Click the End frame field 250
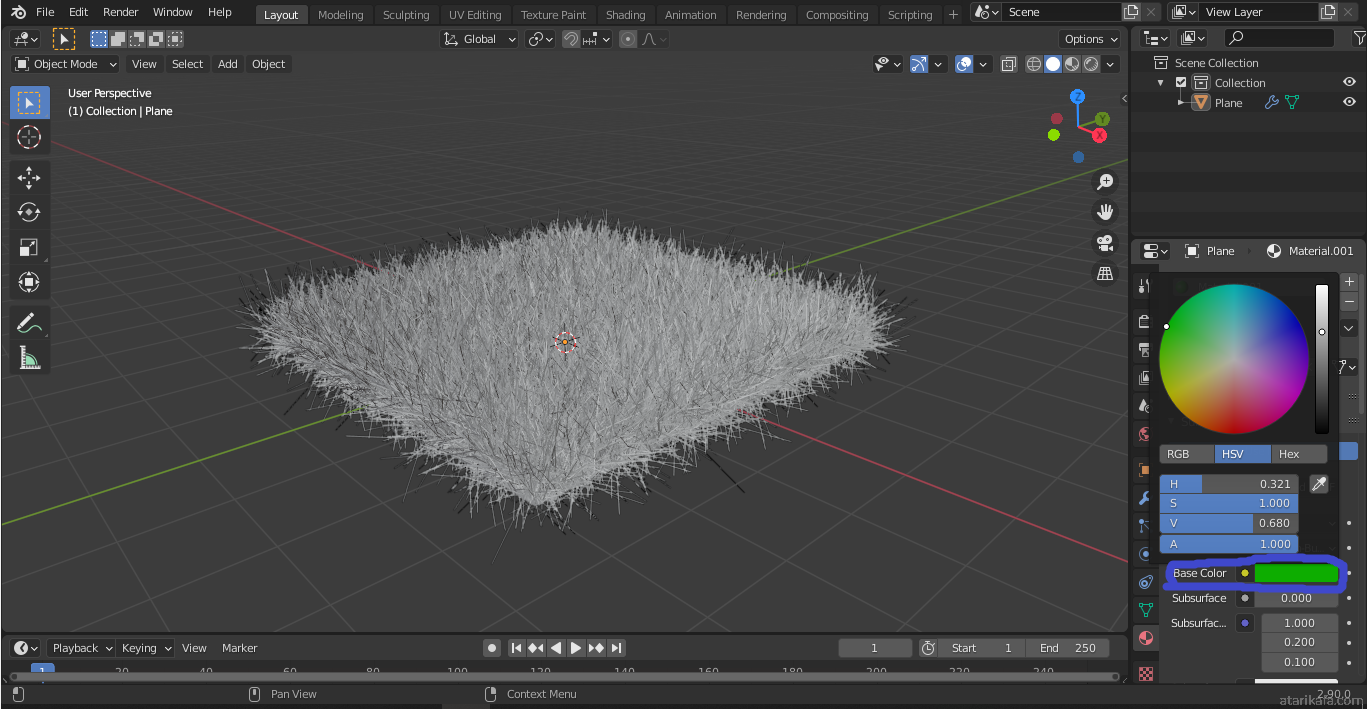The image size is (1367, 709). pos(1067,648)
